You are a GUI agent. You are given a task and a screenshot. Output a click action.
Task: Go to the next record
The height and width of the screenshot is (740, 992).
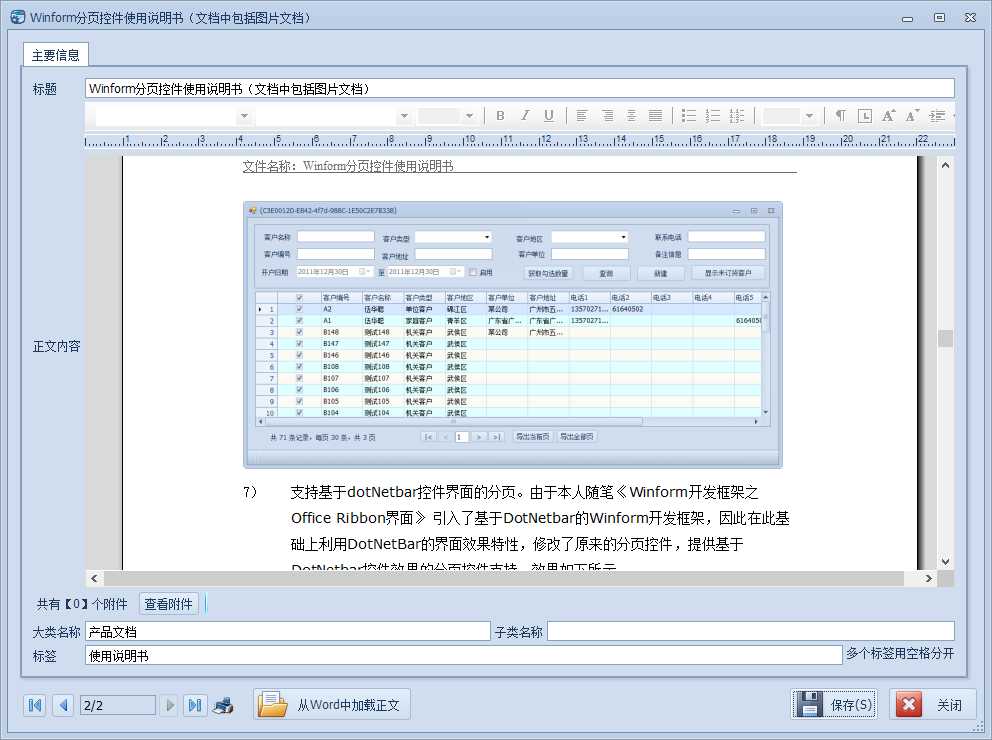click(170, 705)
